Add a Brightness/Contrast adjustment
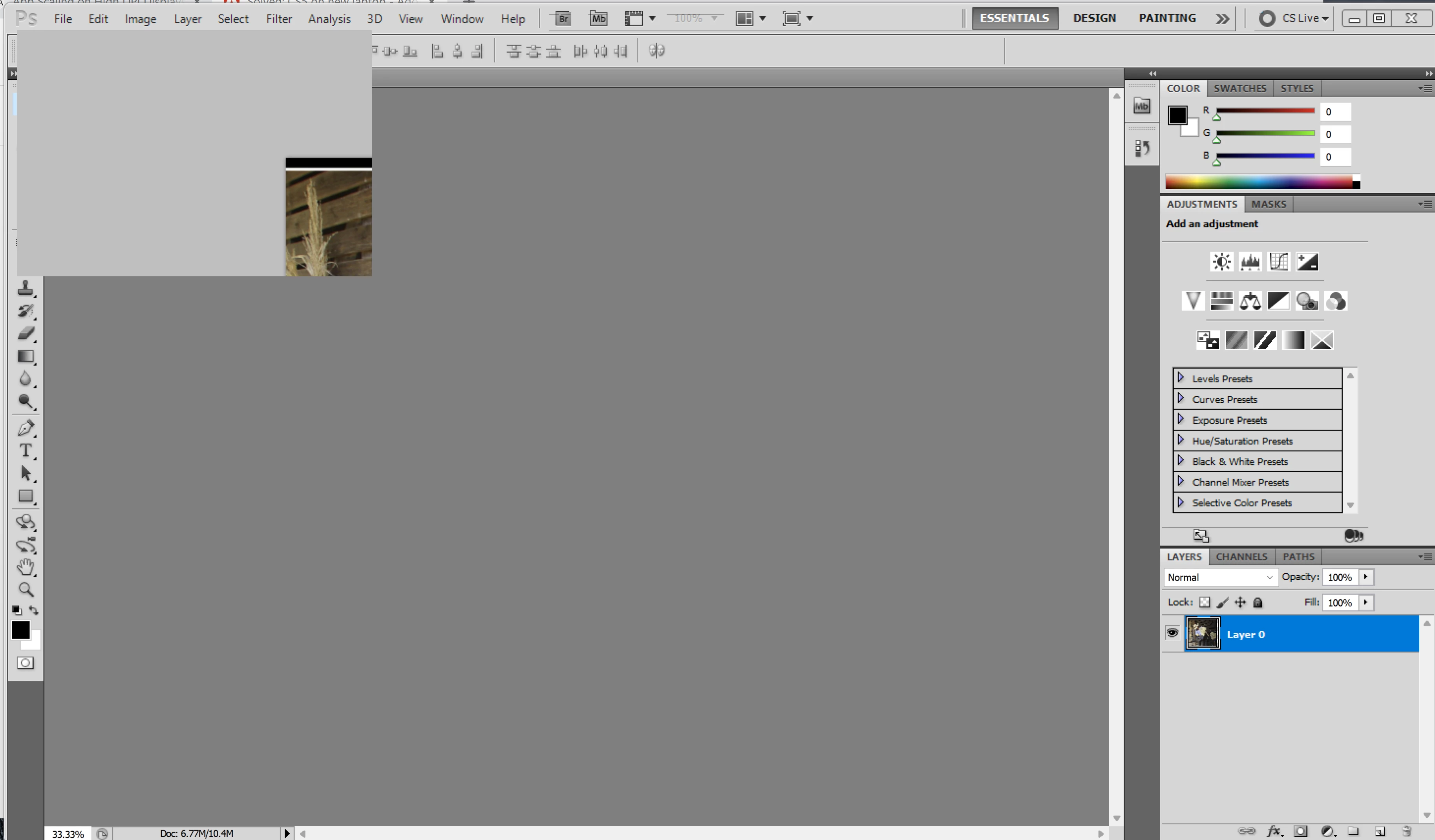 [x=1221, y=261]
